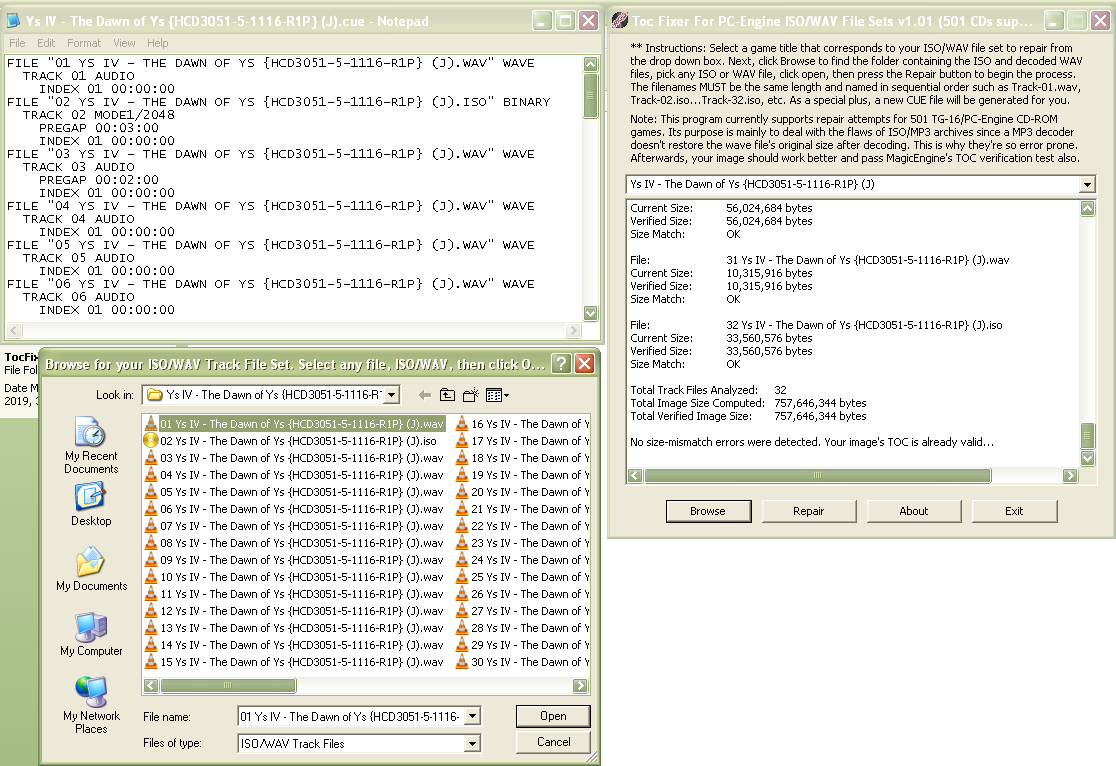The width and height of the screenshot is (1116, 766).
Task: Open game title dropdown in Toc Fixer
Action: [x=1087, y=184]
